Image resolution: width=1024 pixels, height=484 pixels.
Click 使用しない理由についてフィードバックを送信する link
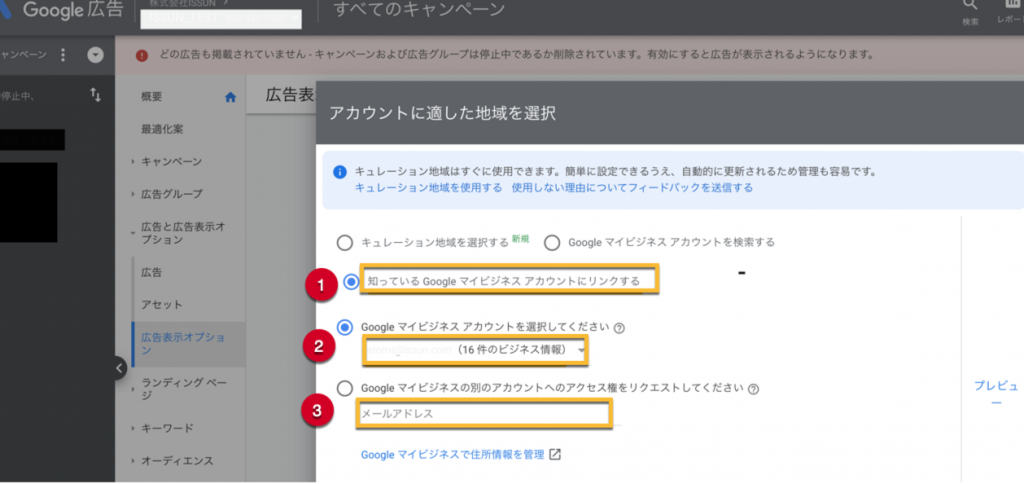point(632,187)
